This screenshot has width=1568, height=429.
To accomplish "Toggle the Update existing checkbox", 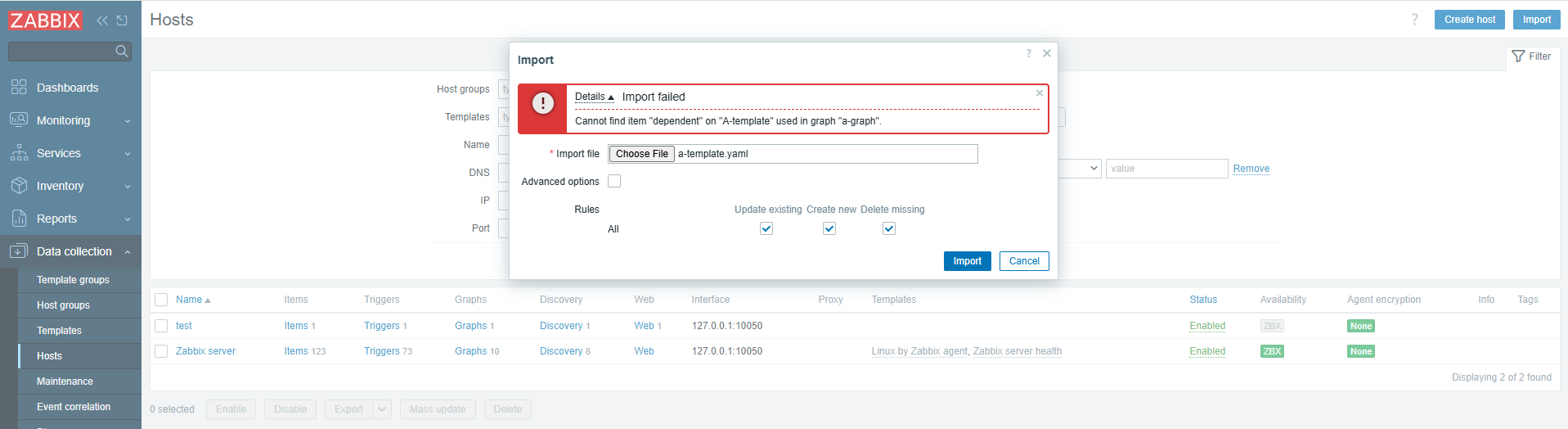I will [x=766, y=228].
